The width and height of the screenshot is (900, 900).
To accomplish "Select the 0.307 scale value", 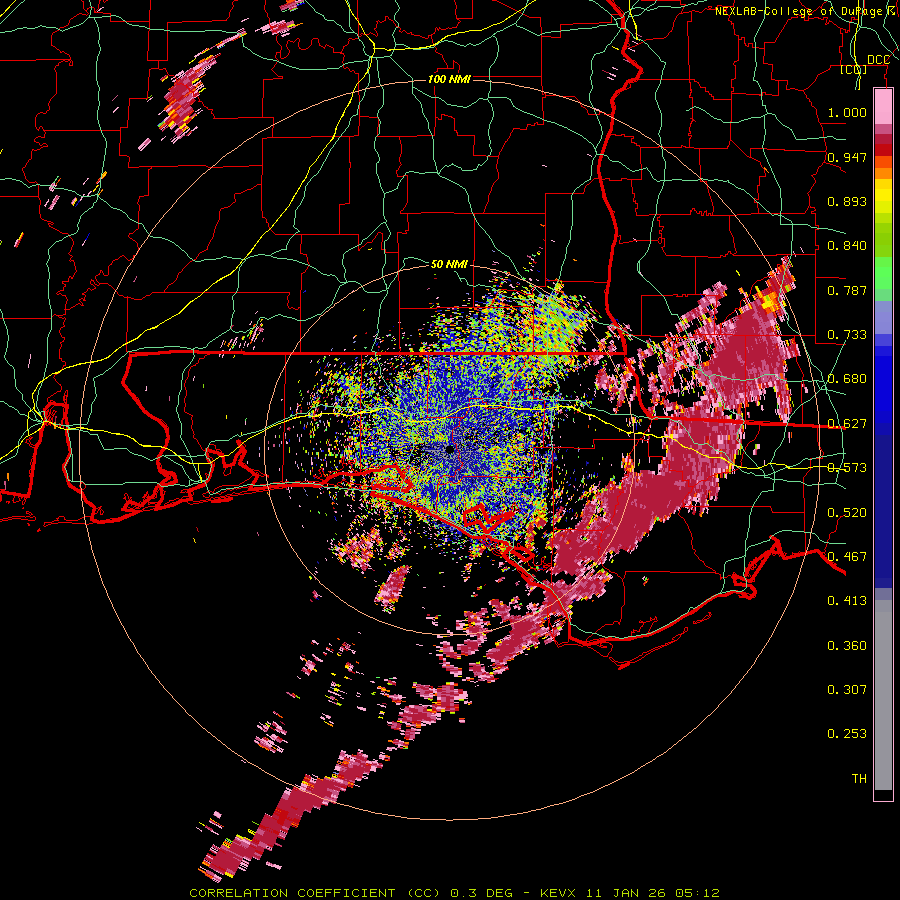I will point(847,690).
